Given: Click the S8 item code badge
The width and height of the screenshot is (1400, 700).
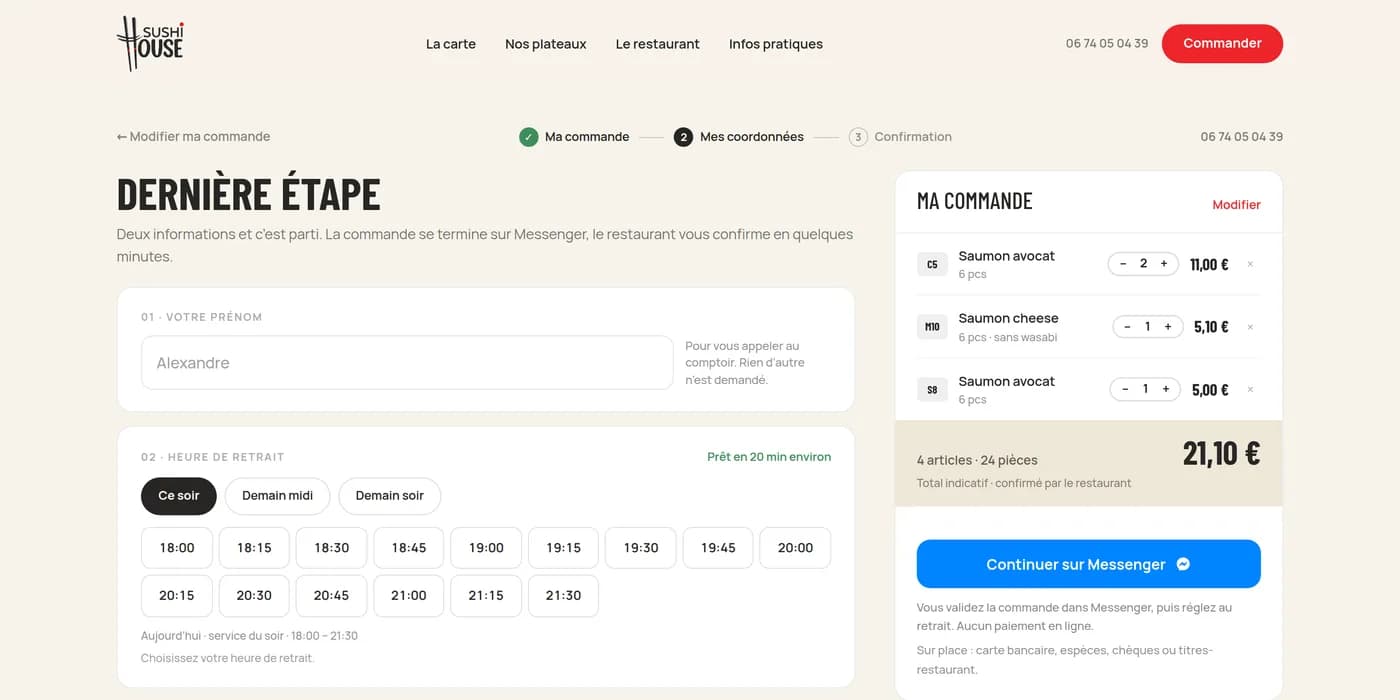Looking at the screenshot, I should click(x=932, y=389).
